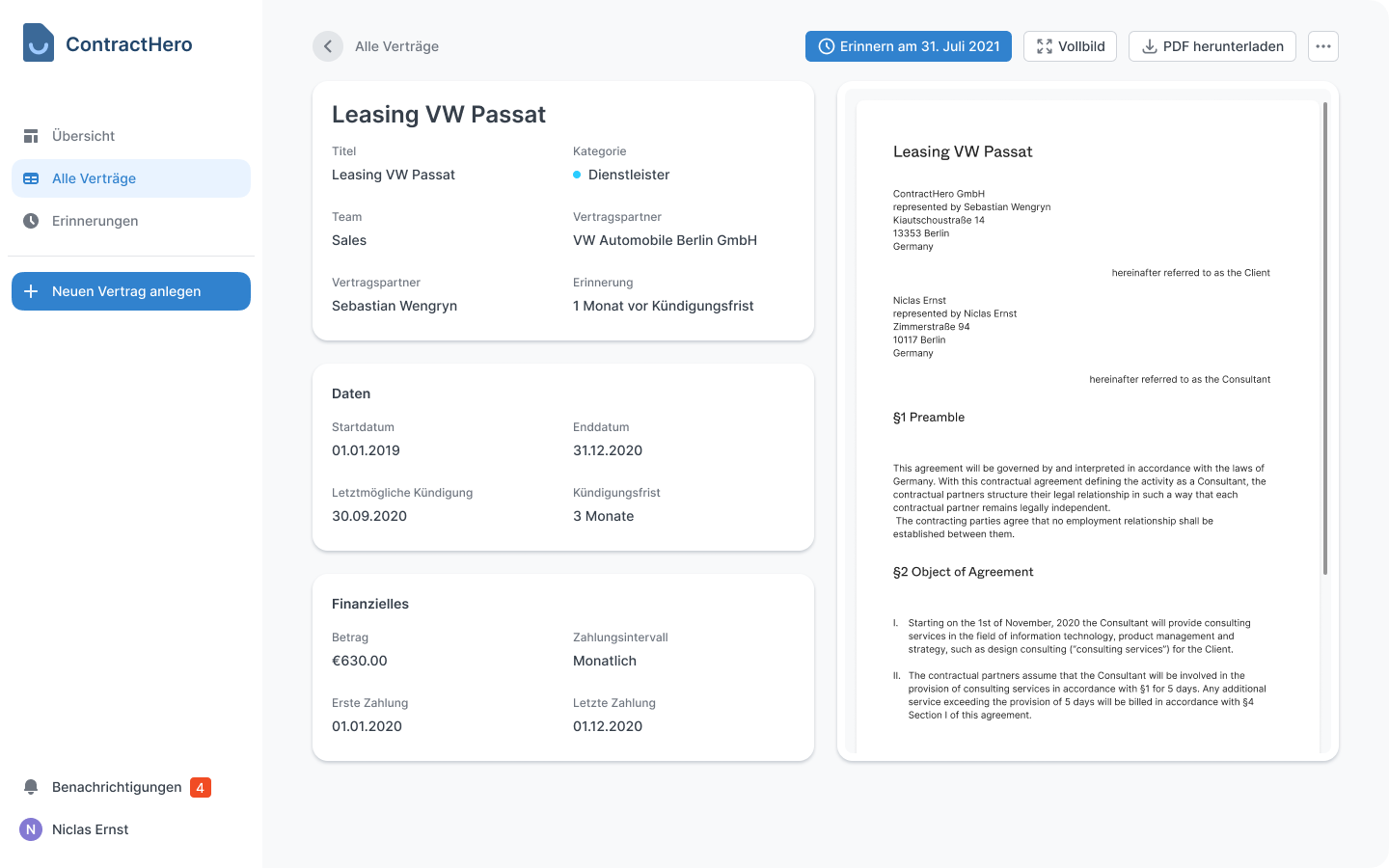Click VW Automobile Berlin GmbH partner value

pyautogui.click(x=665, y=240)
